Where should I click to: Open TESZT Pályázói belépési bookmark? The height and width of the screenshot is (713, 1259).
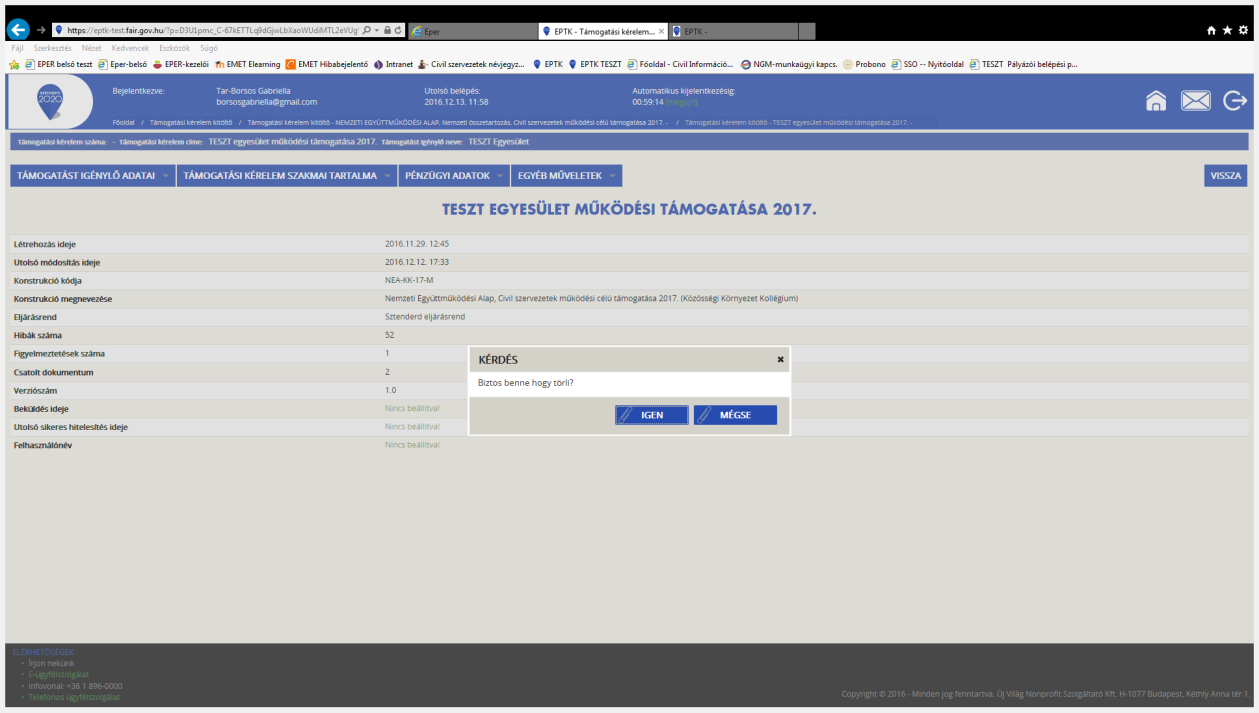(x=1023, y=64)
